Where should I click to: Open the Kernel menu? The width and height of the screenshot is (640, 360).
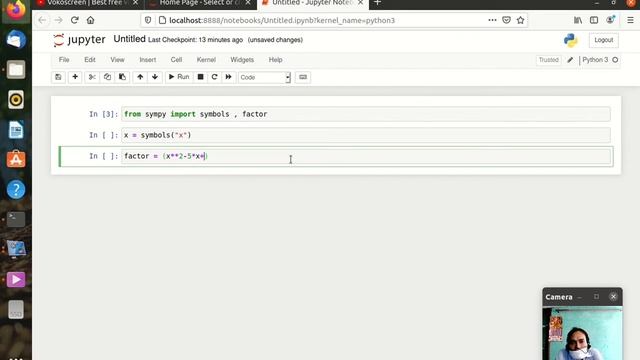coord(206,60)
